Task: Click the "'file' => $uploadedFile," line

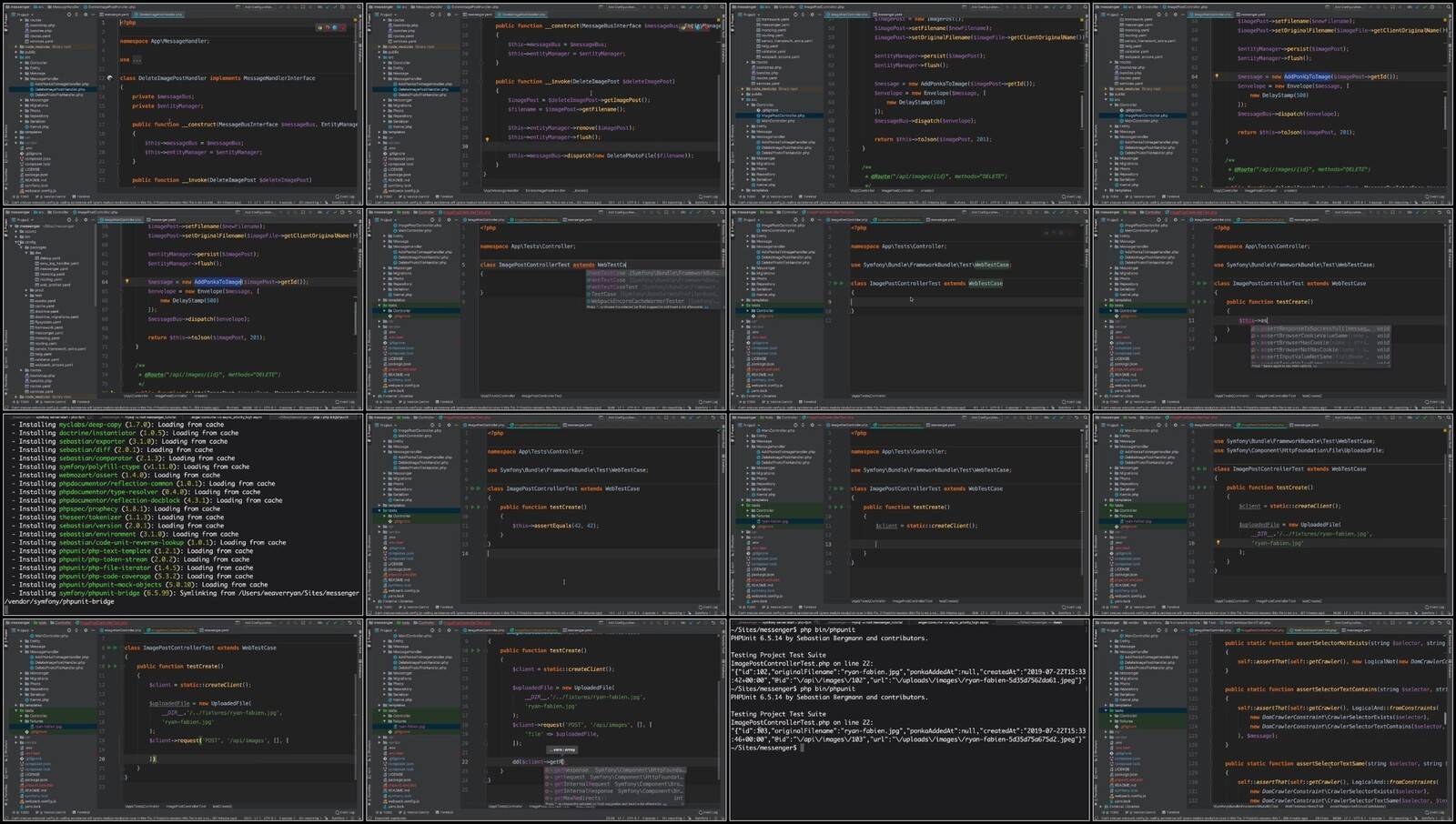Action: (x=562, y=734)
